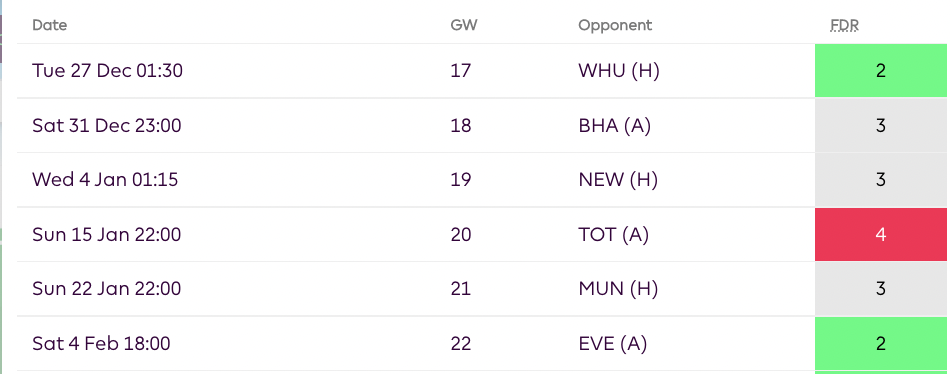The width and height of the screenshot is (950, 374).
Task: Select the Sun 15 Jan 22:00 fixture date
Action: point(107,235)
